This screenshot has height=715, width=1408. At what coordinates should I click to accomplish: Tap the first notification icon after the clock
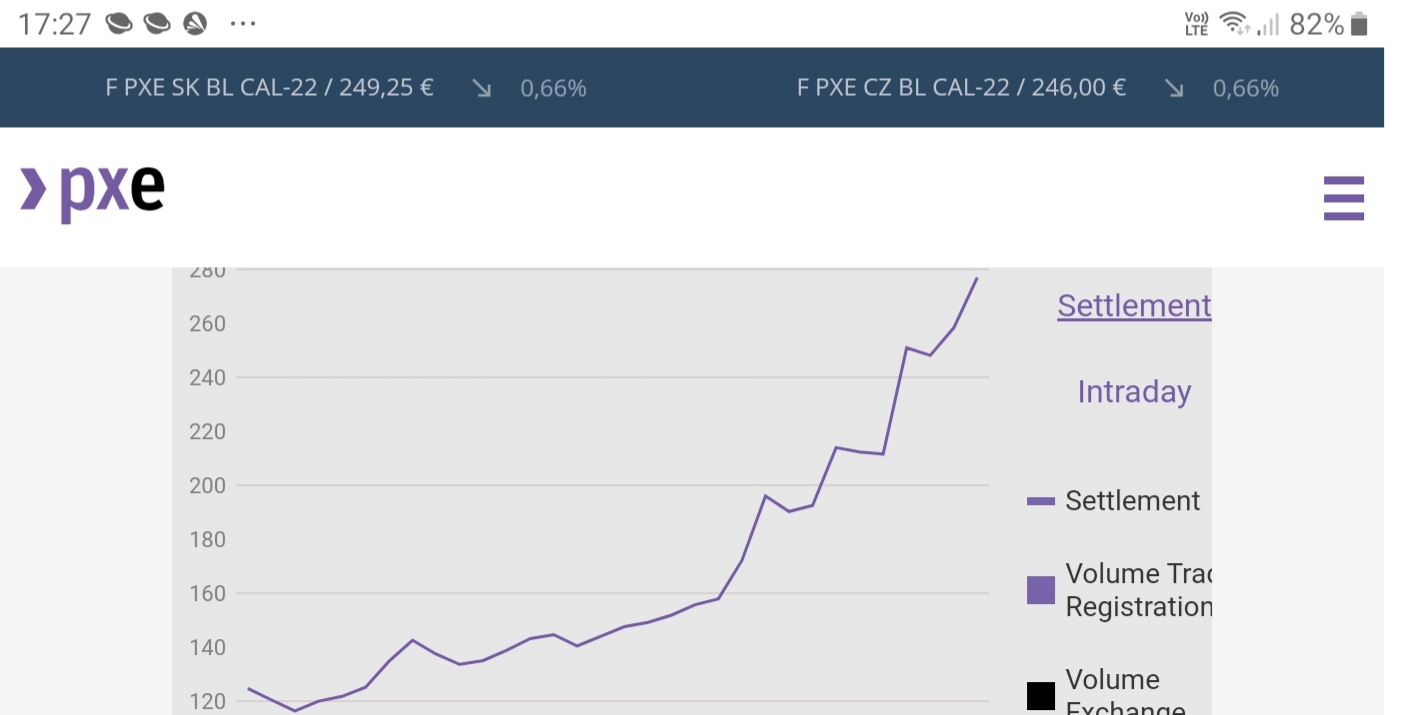pos(119,24)
